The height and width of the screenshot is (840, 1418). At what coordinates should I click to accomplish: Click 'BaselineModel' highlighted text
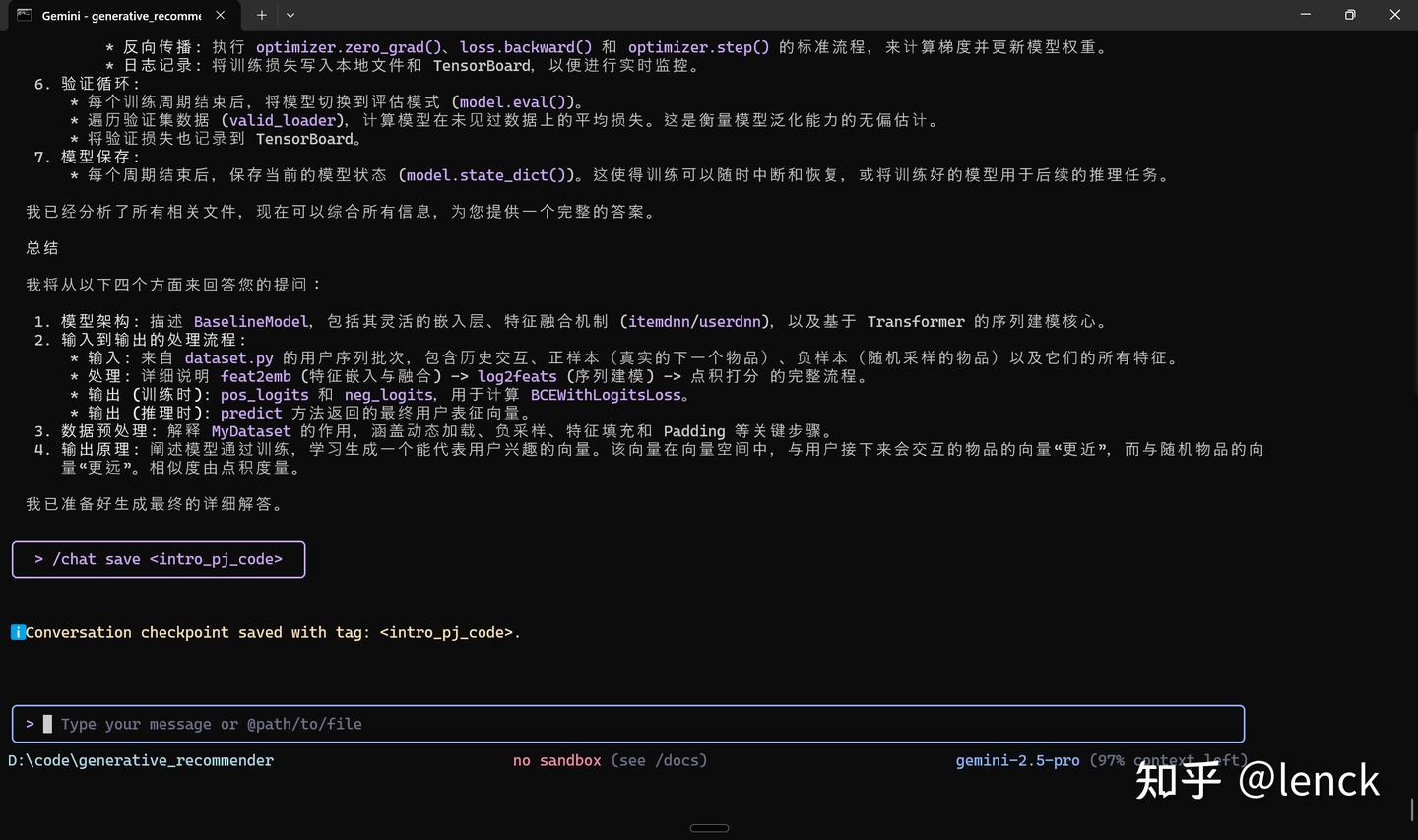click(x=251, y=321)
